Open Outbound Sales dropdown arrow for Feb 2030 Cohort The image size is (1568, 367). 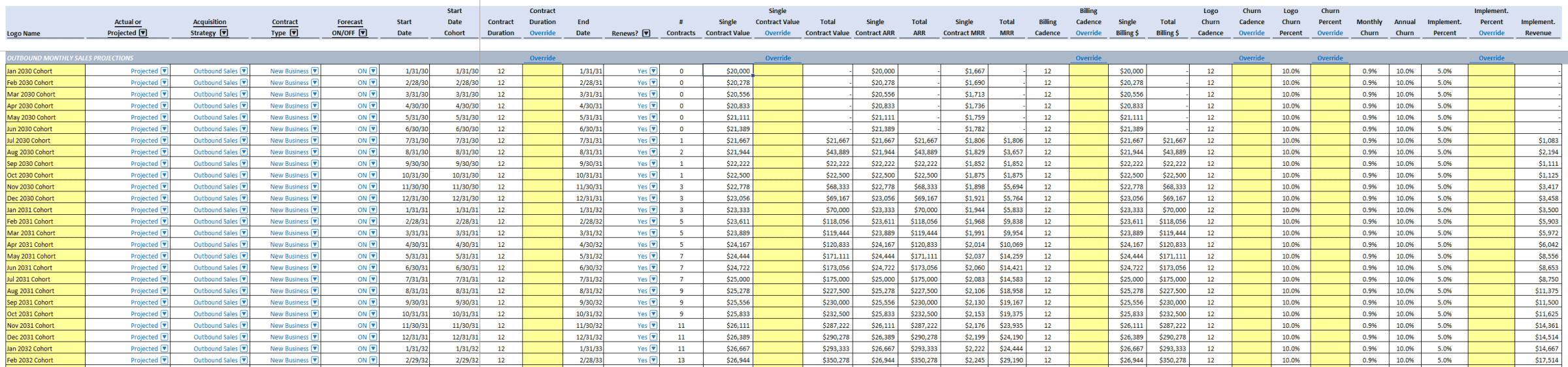click(244, 83)
